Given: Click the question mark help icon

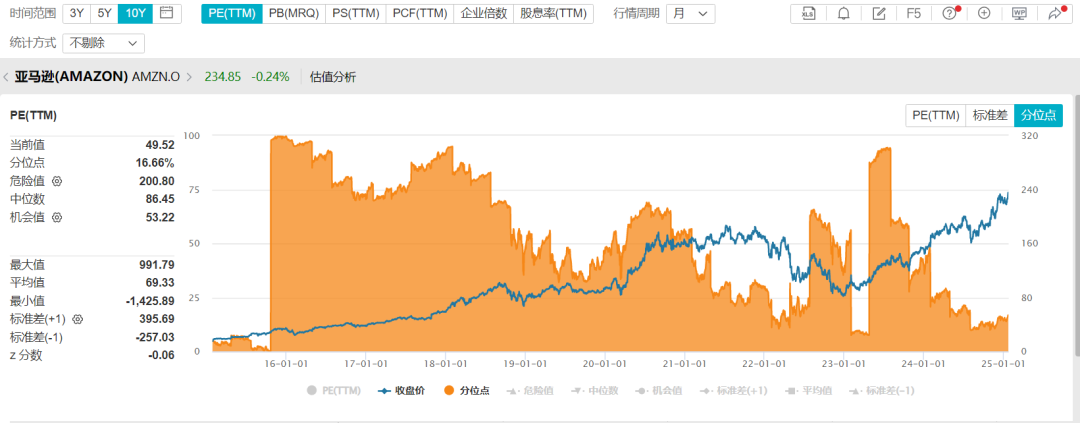Looking at the screenshot, I should click(x=949, y=14).
